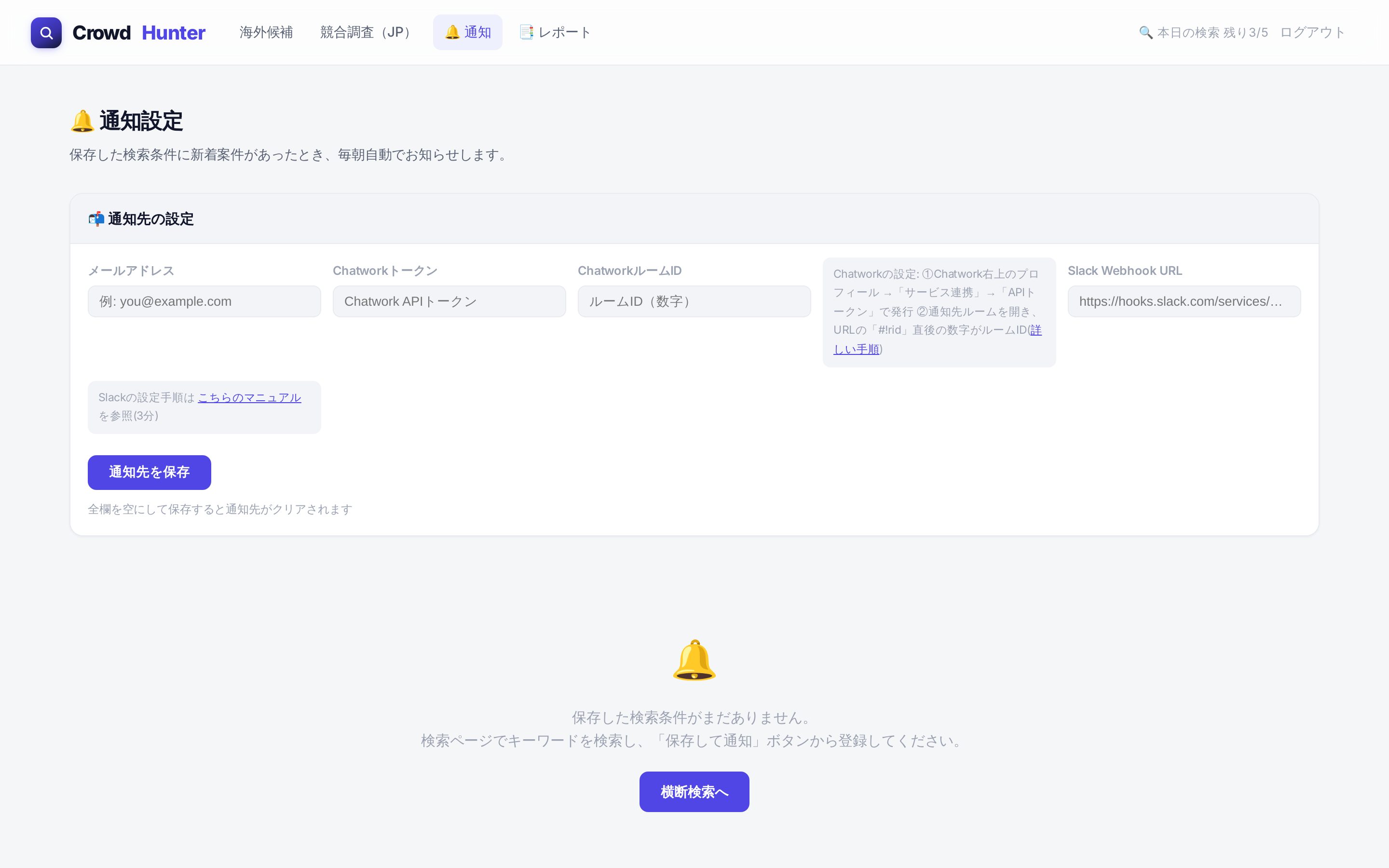This screenshot has height=868, width=1389.
Task: Click the Crowd Hunter brand name
Action: pyautogui.click(x=138, y=33)
